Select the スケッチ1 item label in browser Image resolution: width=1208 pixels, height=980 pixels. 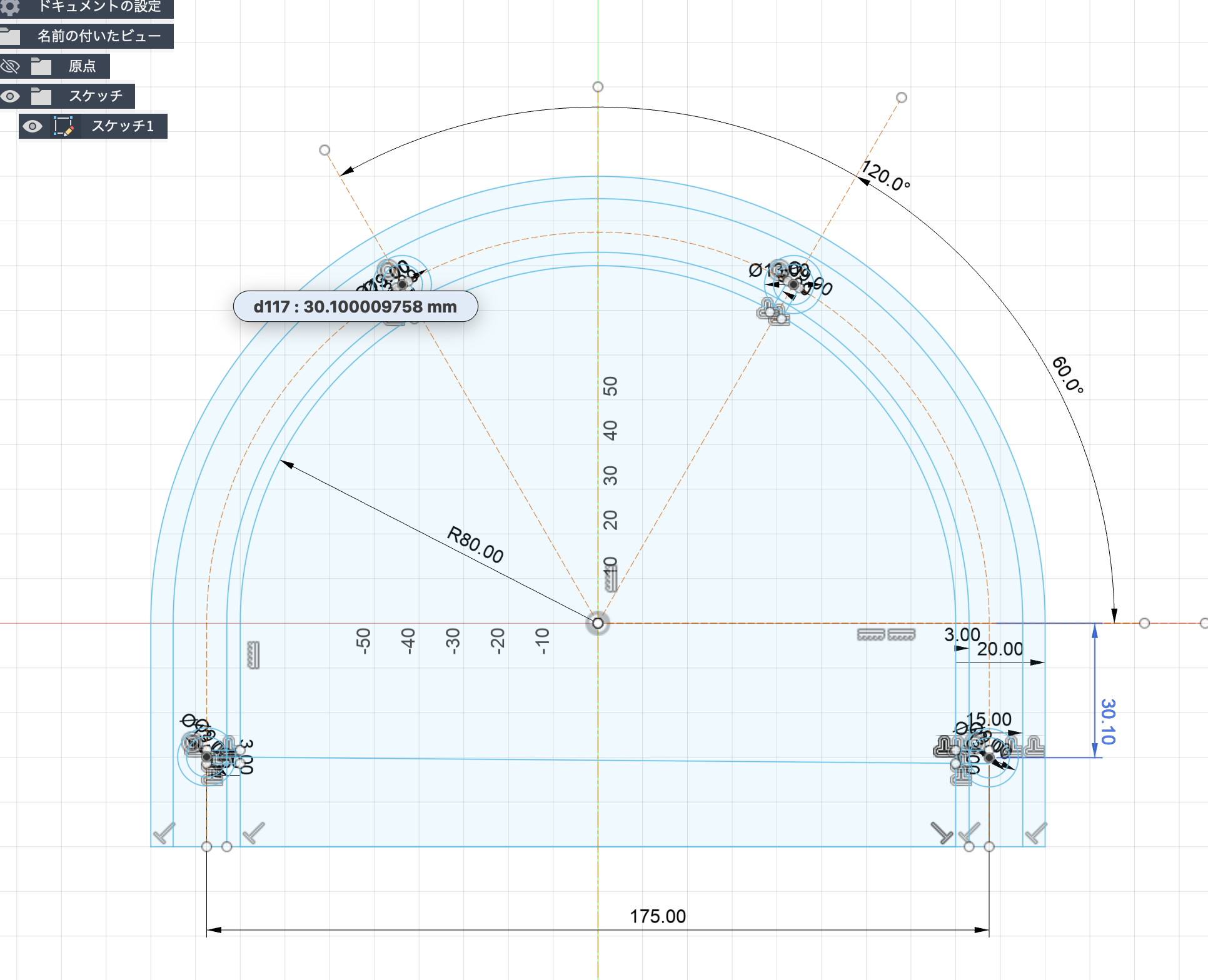coord(123,126)
